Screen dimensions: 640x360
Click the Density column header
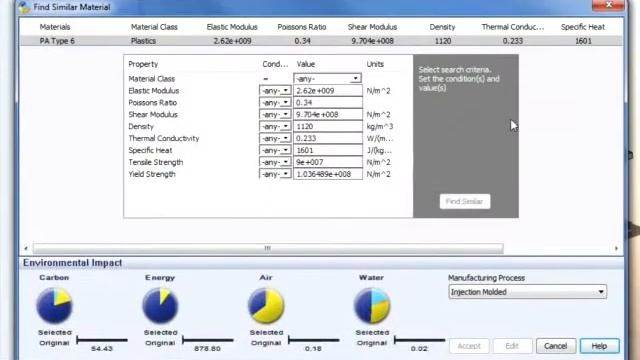tap(442, 27)
